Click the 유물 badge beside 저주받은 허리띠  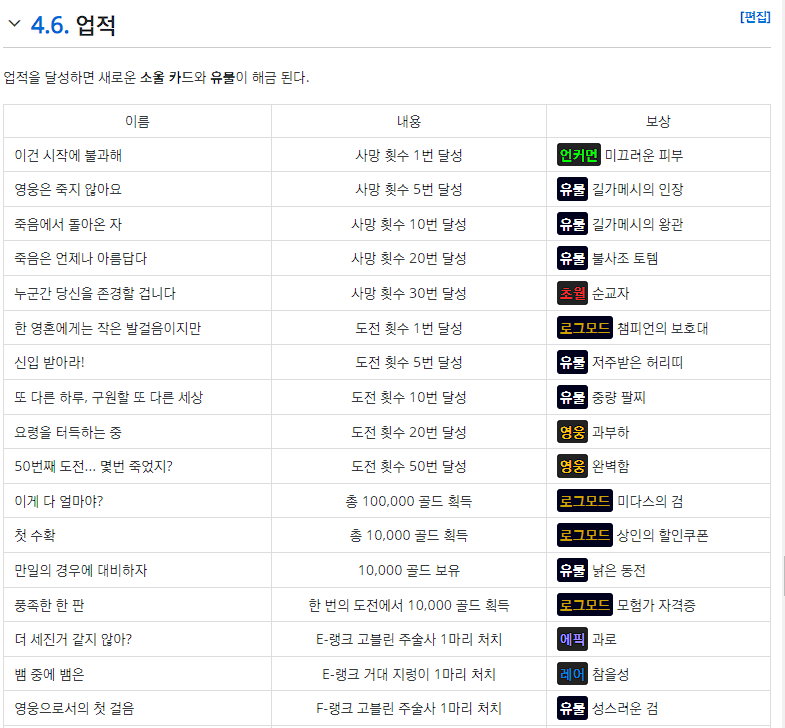tap(572, 362)
